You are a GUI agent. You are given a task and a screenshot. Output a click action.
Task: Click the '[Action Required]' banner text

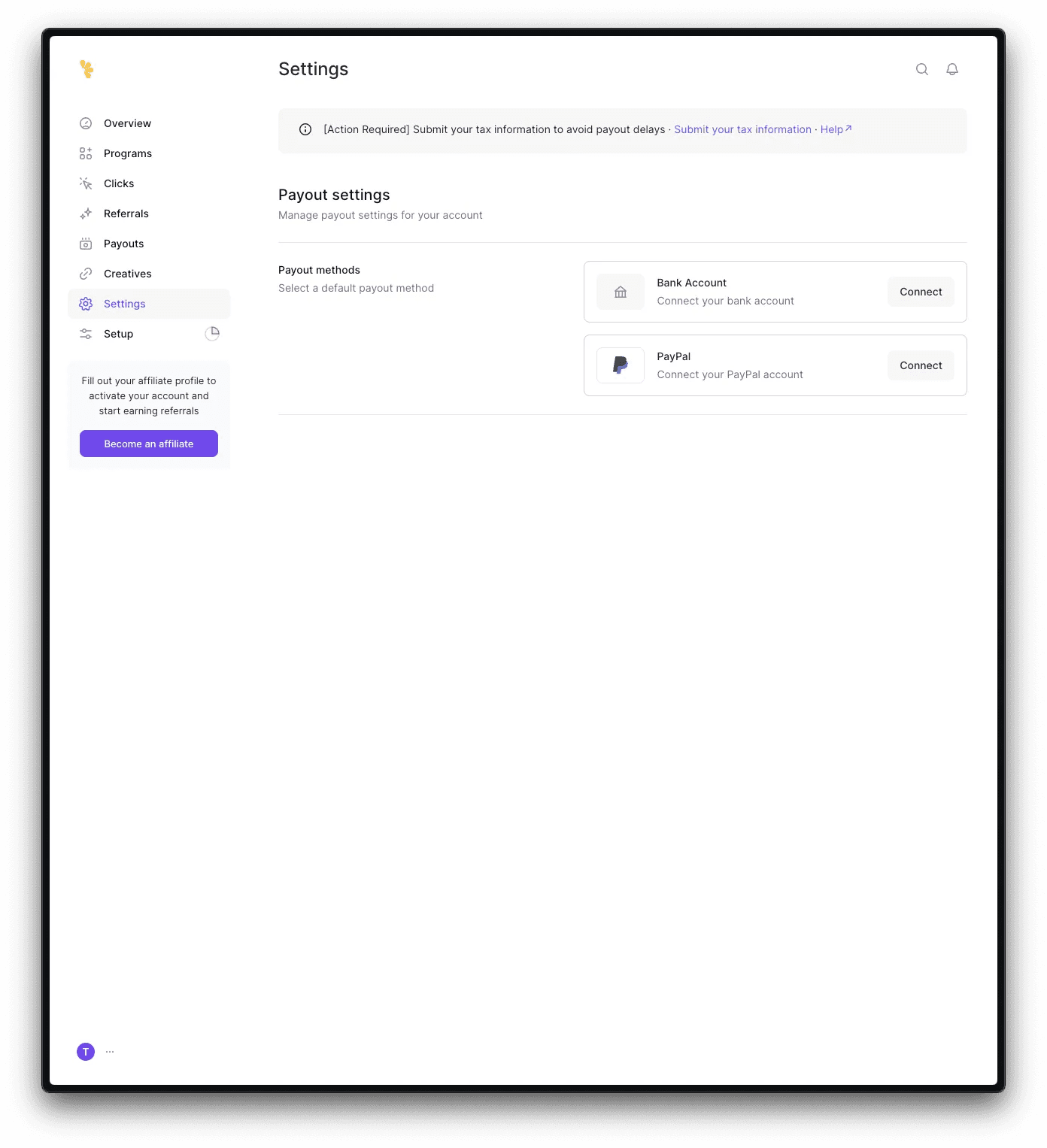(494, 129)
